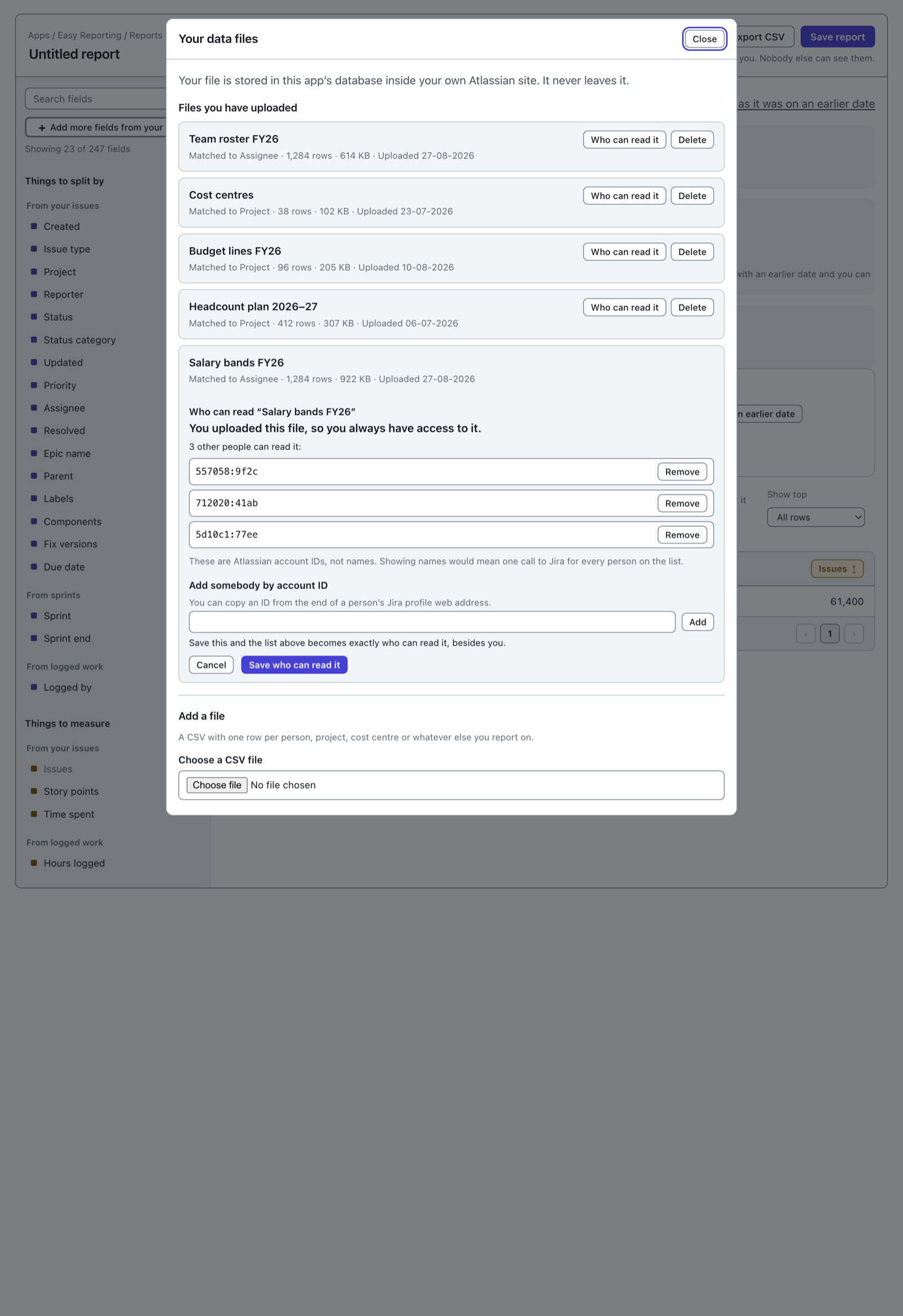The width and height of the screenshot is (903, 1316).
Task: Select the Issue type field
Action: pos(67,249)
